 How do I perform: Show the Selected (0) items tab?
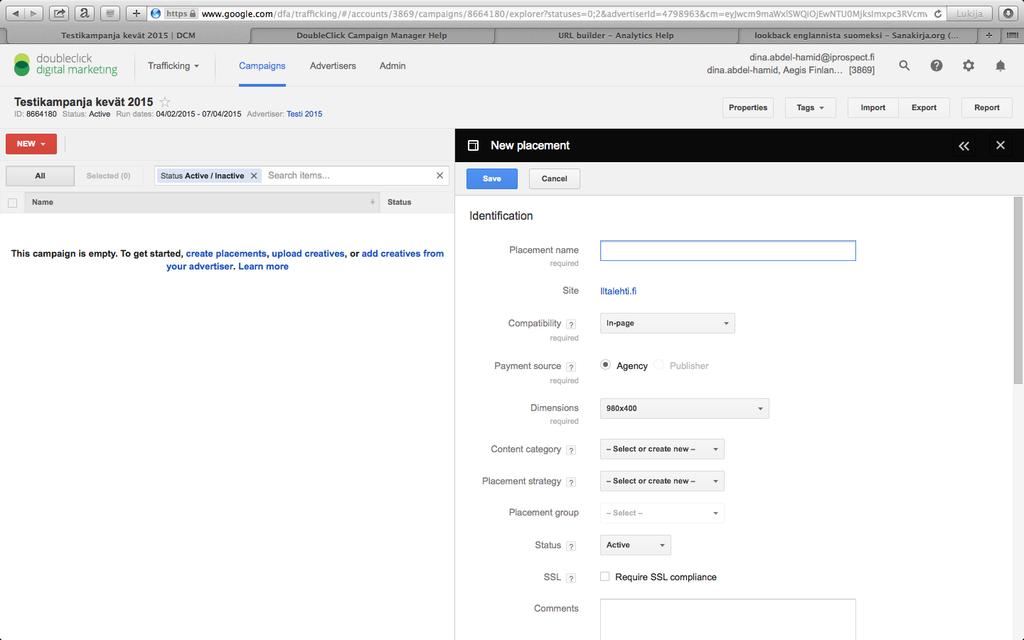click(108, 176)
